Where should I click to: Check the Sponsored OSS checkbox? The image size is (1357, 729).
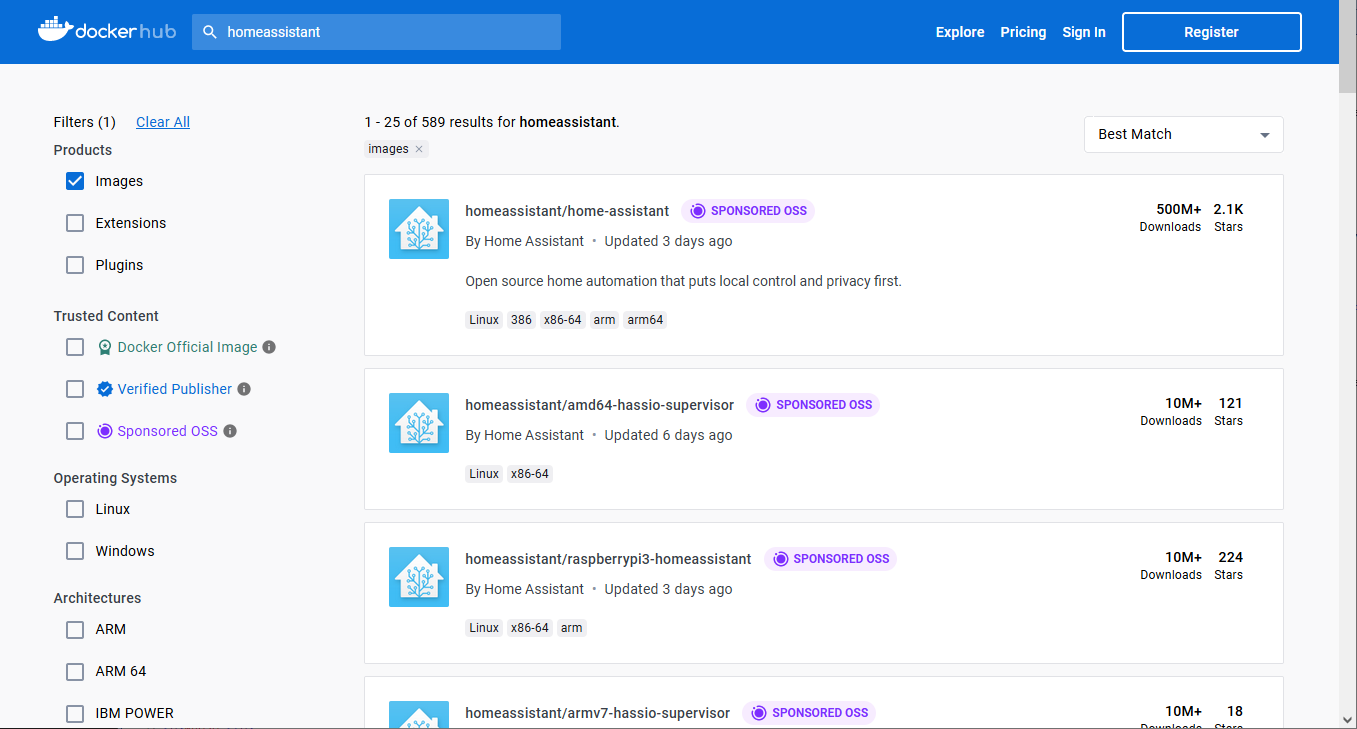point(75,431)
